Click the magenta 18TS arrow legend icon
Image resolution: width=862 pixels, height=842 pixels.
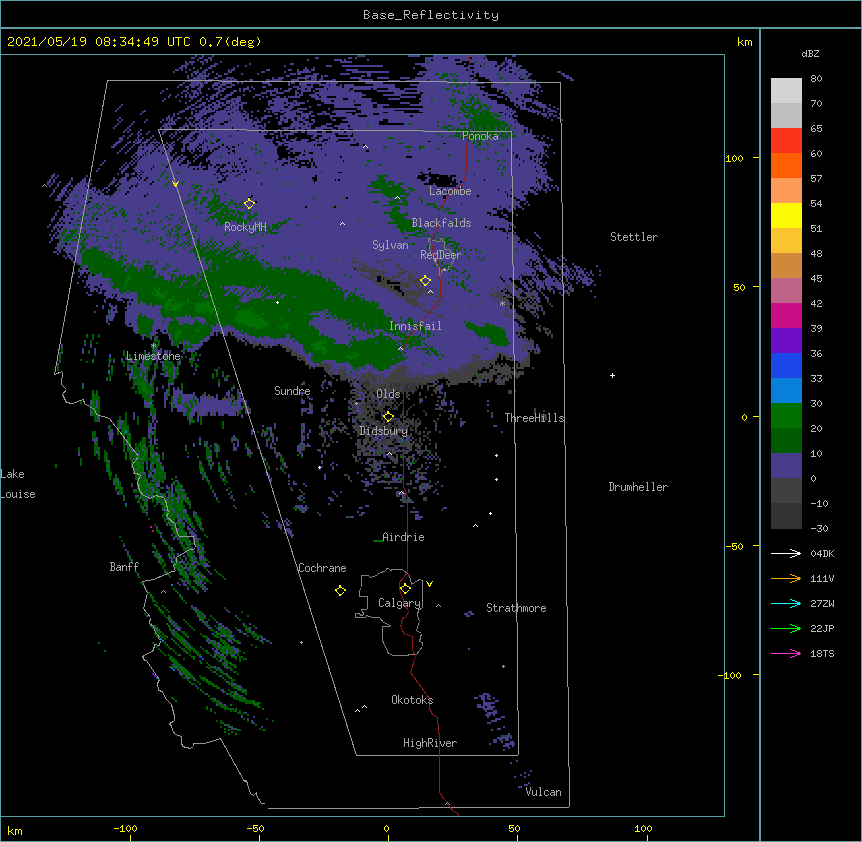pyautogui.click(x=786, y=653)
